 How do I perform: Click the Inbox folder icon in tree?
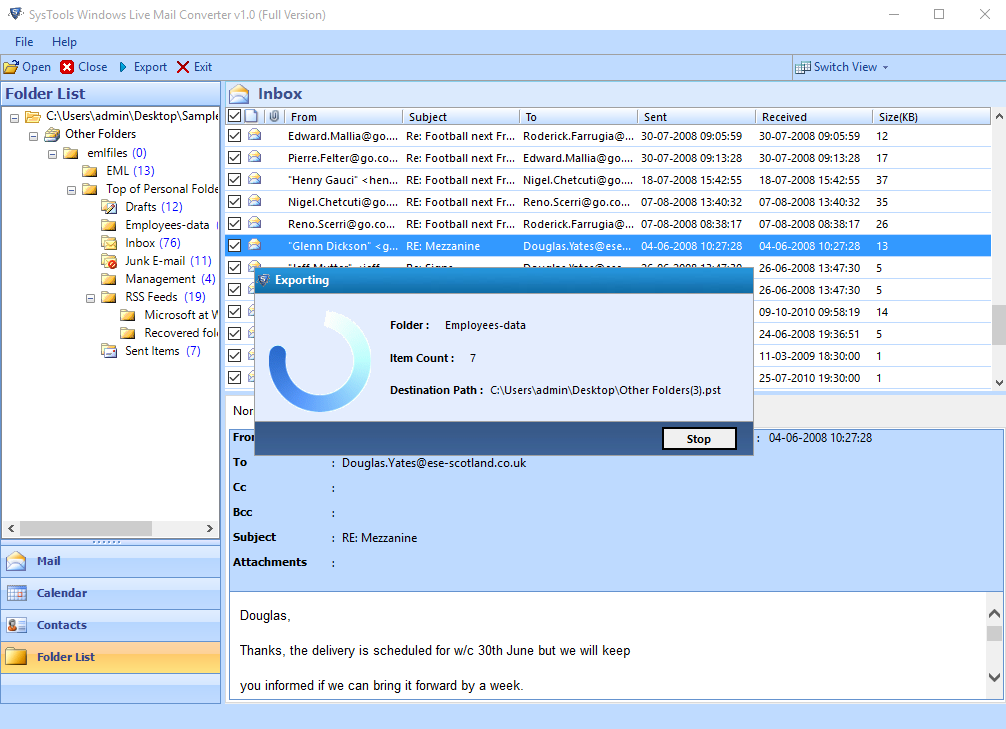pos(109,243)
